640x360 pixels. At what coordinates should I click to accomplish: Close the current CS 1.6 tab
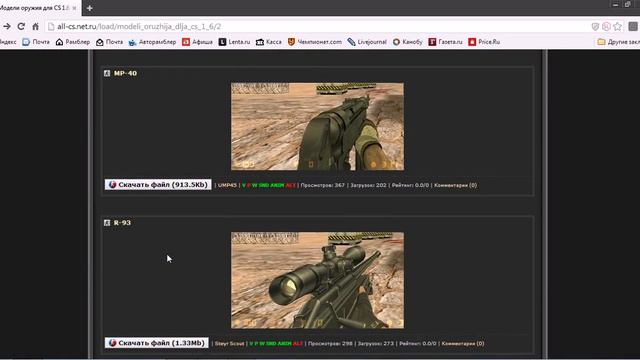click(x=74, y=8)
